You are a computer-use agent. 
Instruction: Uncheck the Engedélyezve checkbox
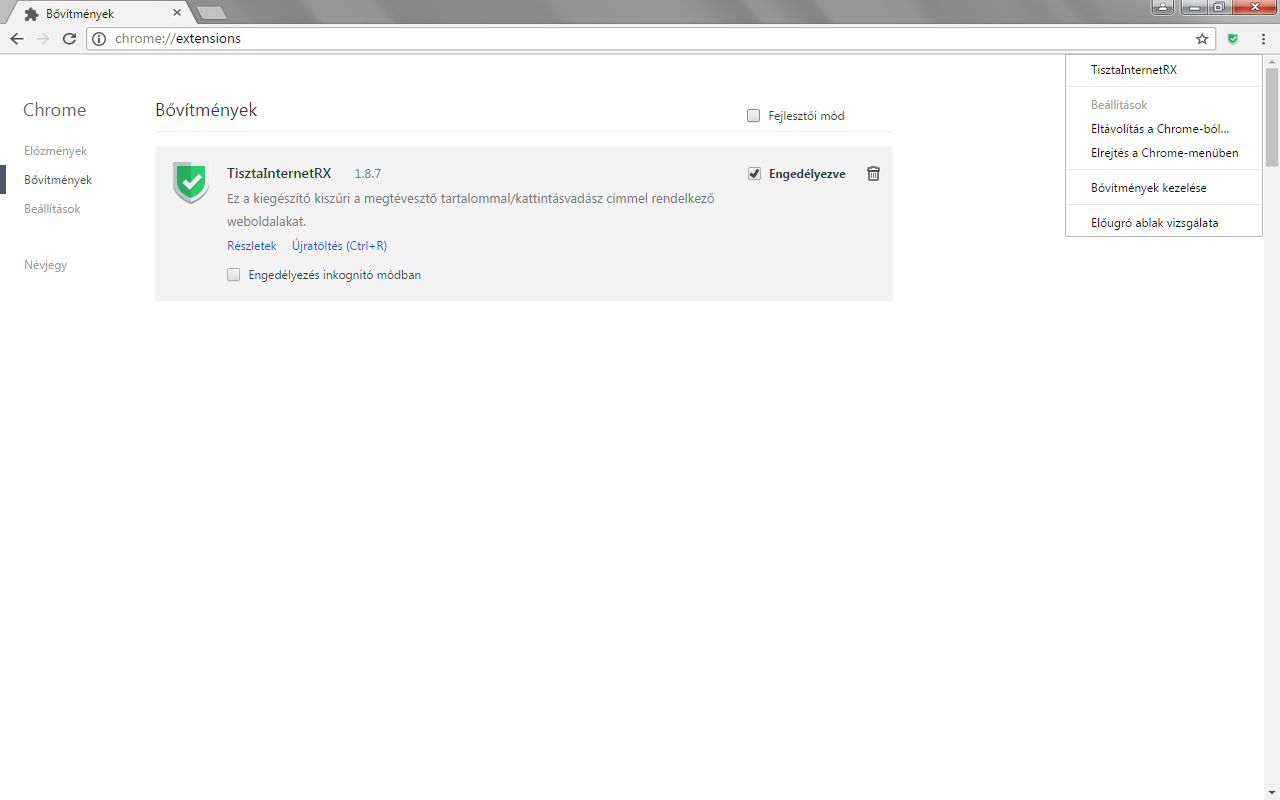754,174
